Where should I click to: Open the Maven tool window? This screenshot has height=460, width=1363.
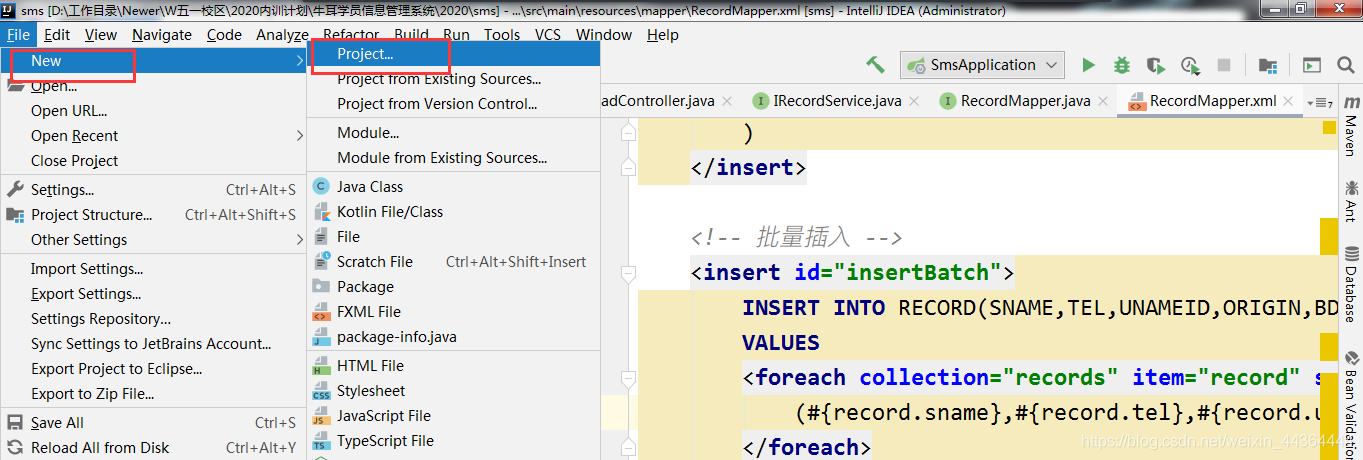click(x=1351, y=126)
